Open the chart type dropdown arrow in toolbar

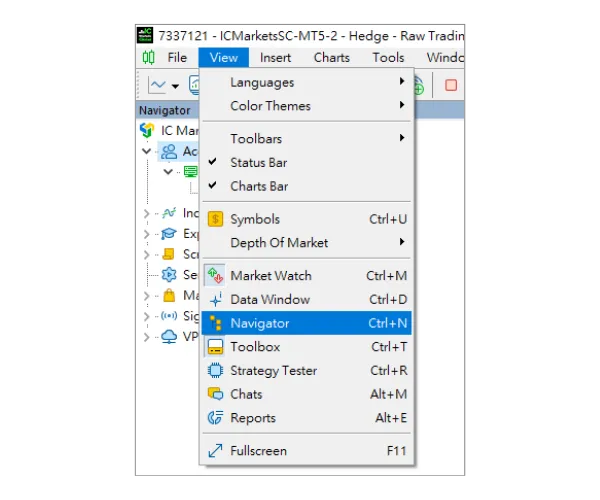(x=175, y=86)
